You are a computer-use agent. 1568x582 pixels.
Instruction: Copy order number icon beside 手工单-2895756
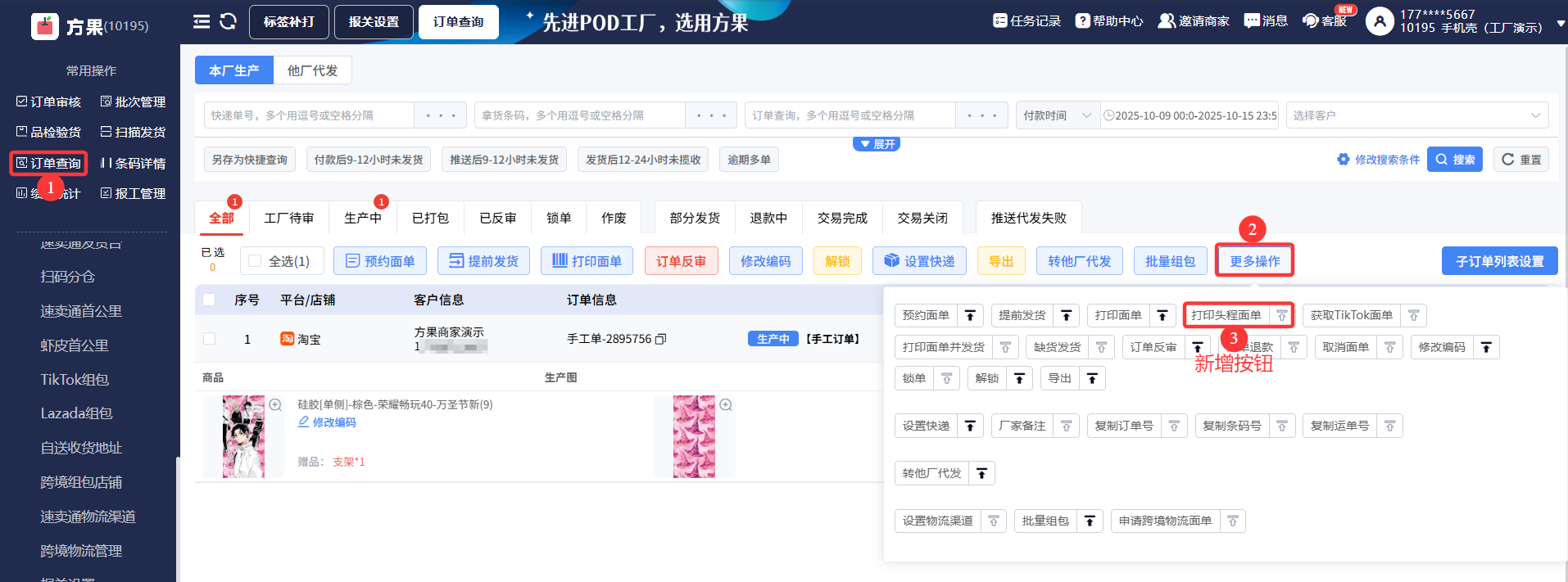click(x=661, y=339)
